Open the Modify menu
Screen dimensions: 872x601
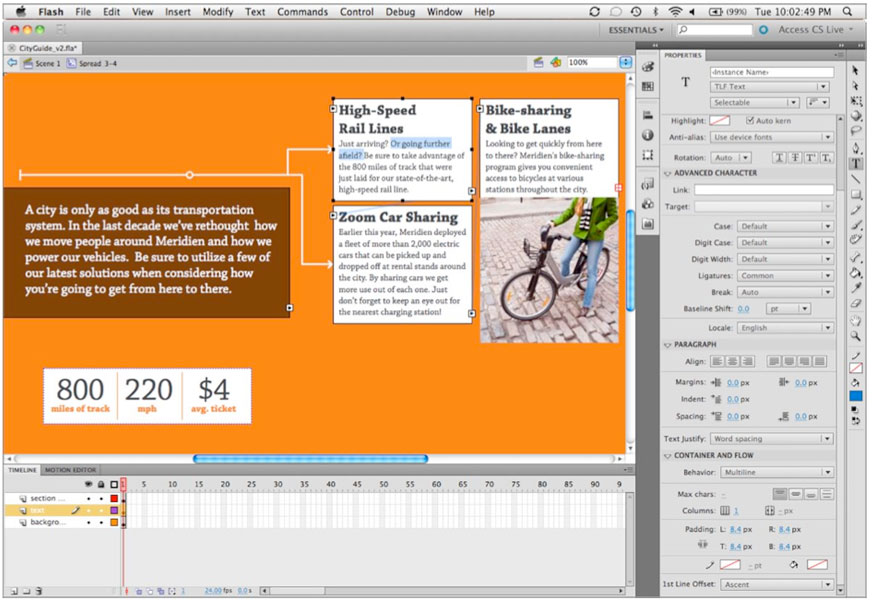pyautogui.click(x=217, y=12)
